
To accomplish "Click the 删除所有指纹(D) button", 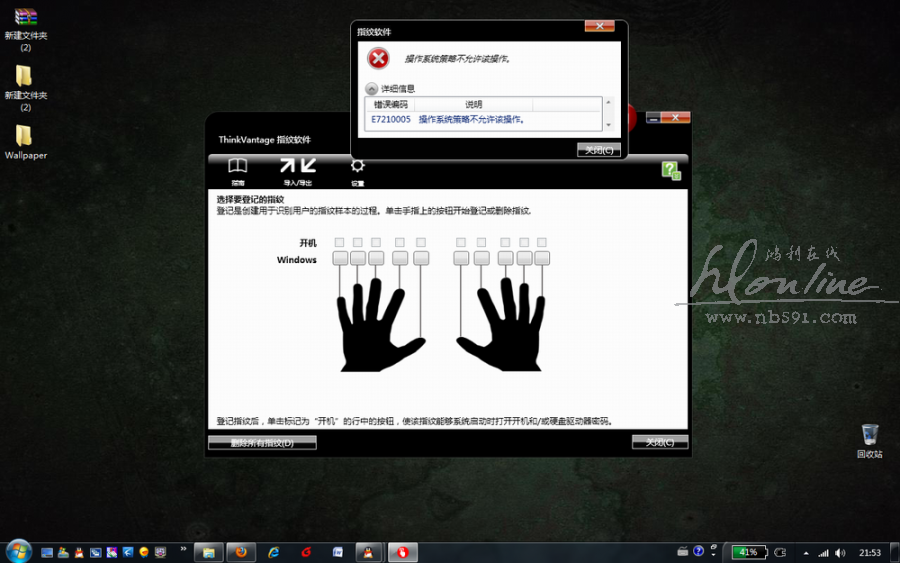I will pyautogui.click(x=262, y=442).
